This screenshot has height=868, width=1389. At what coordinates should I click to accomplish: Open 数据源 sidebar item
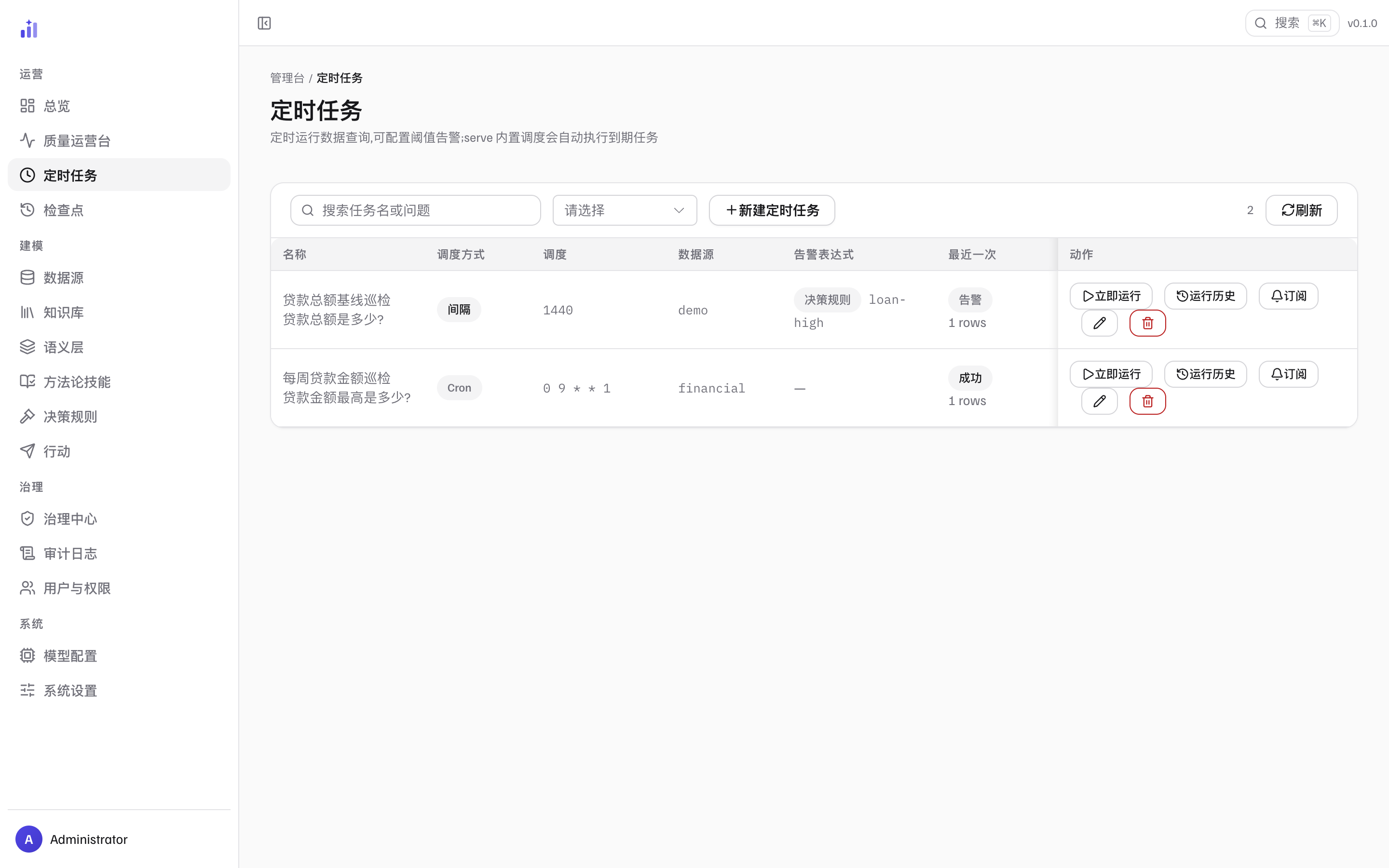tap(119, 278)
